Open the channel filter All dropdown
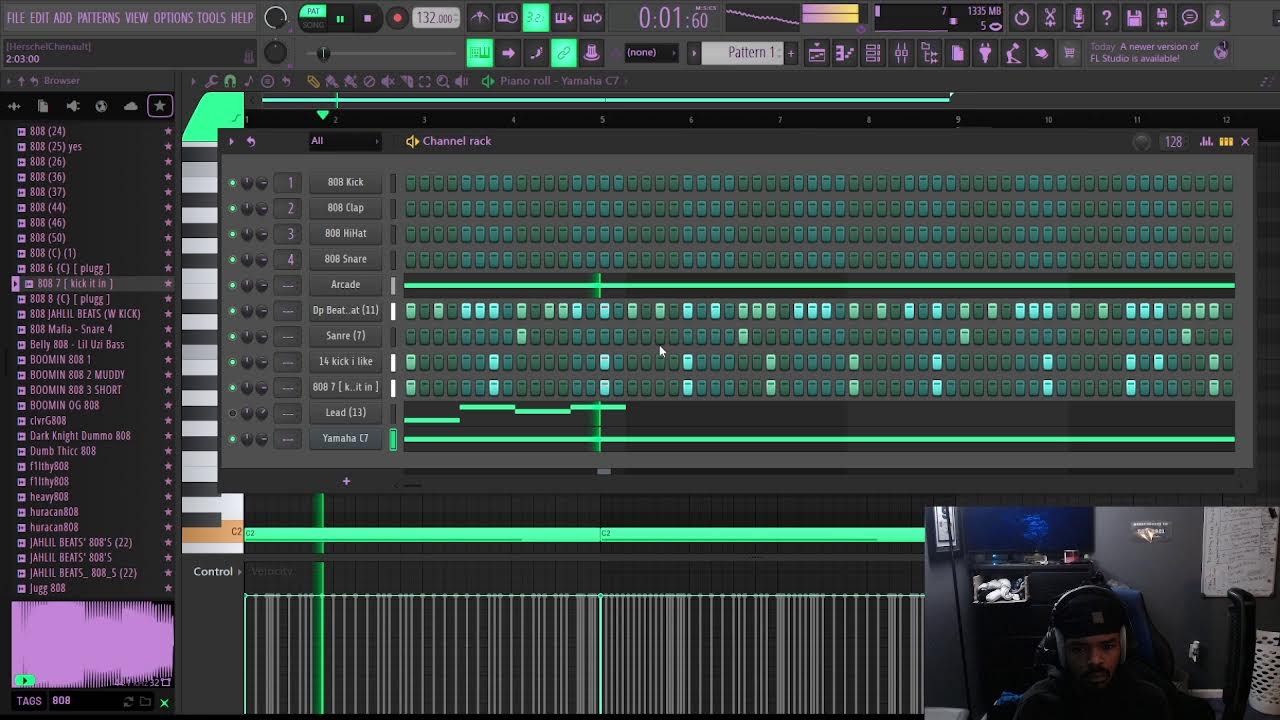This screenshot has width=1280, height=720. [343, 141]
